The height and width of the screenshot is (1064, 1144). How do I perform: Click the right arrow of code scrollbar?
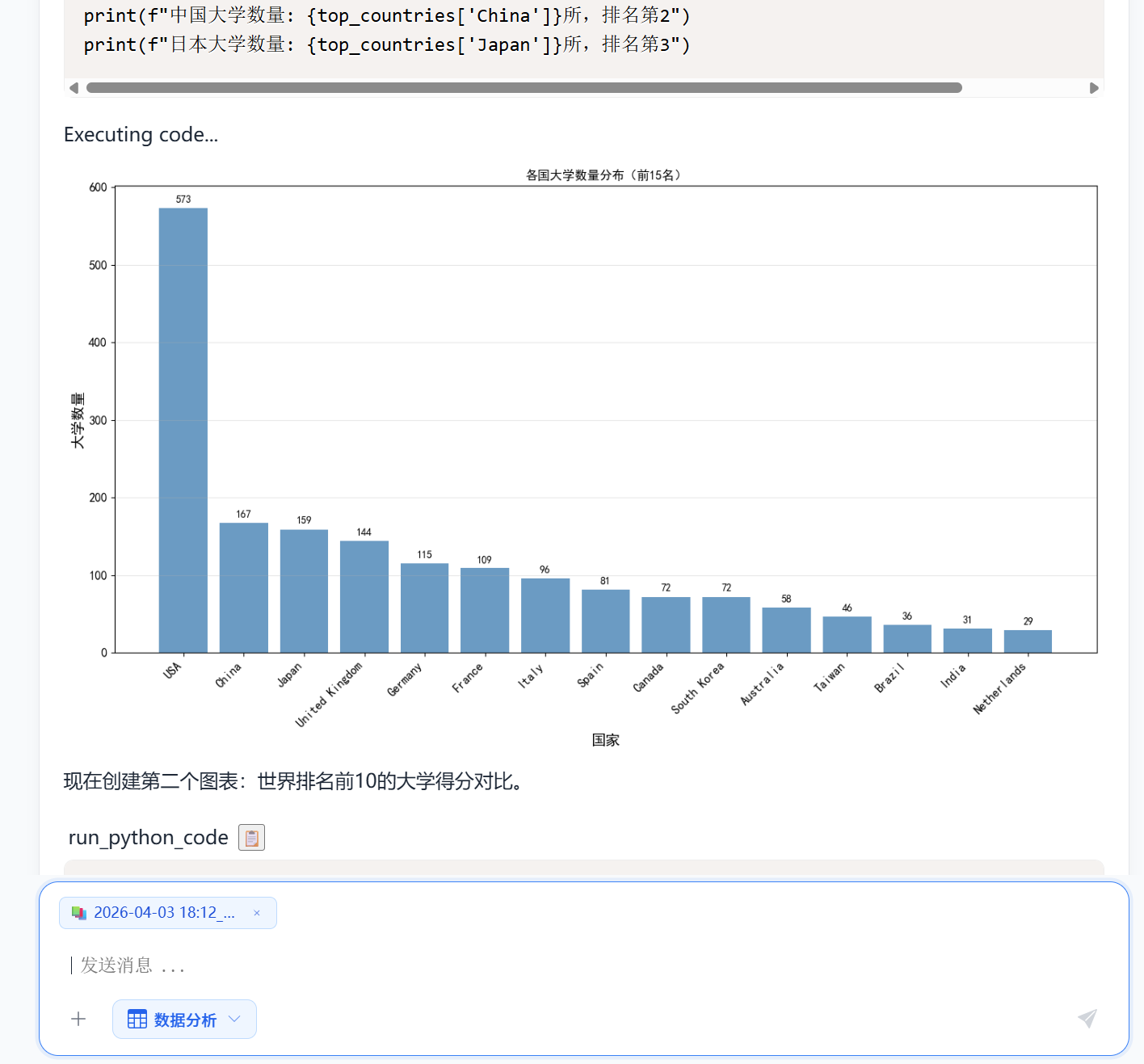point(1094,88)
